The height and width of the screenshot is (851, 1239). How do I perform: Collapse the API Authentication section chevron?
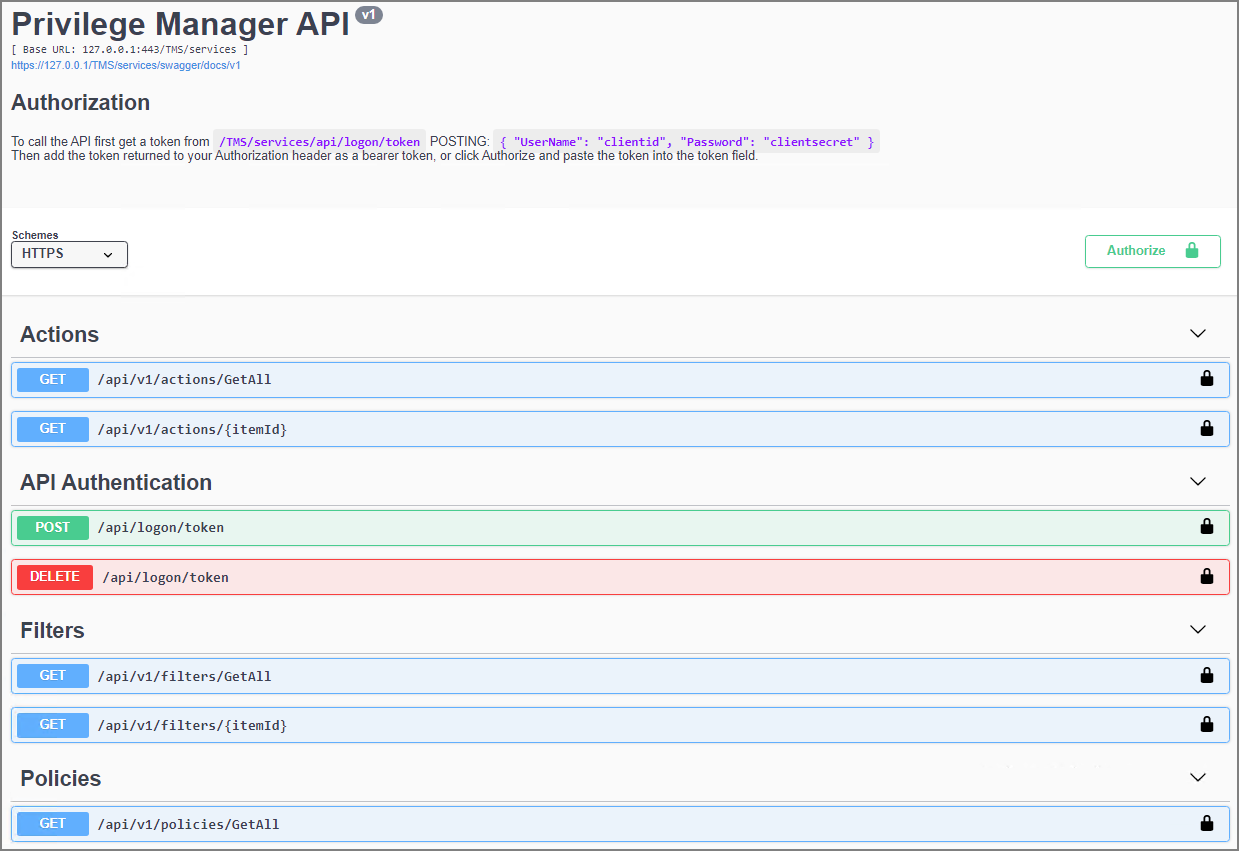[1197, 481]
